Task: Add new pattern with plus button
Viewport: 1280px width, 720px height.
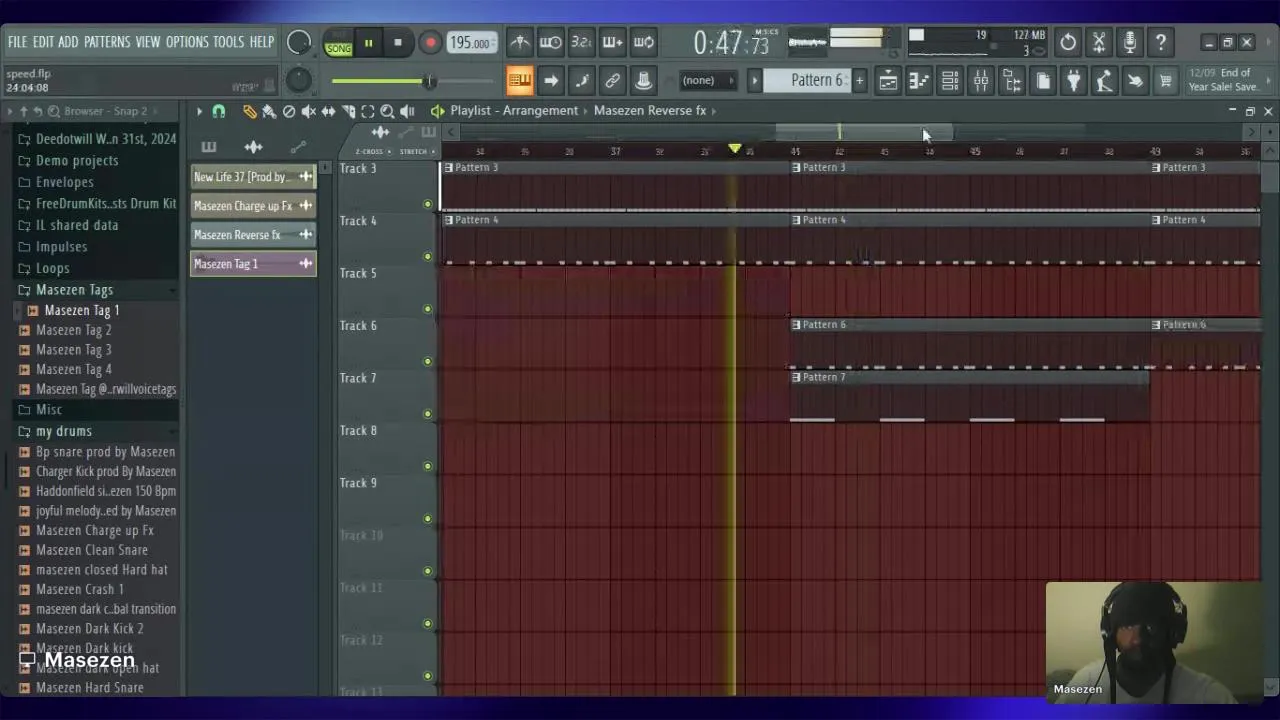Action: [859, 81]
